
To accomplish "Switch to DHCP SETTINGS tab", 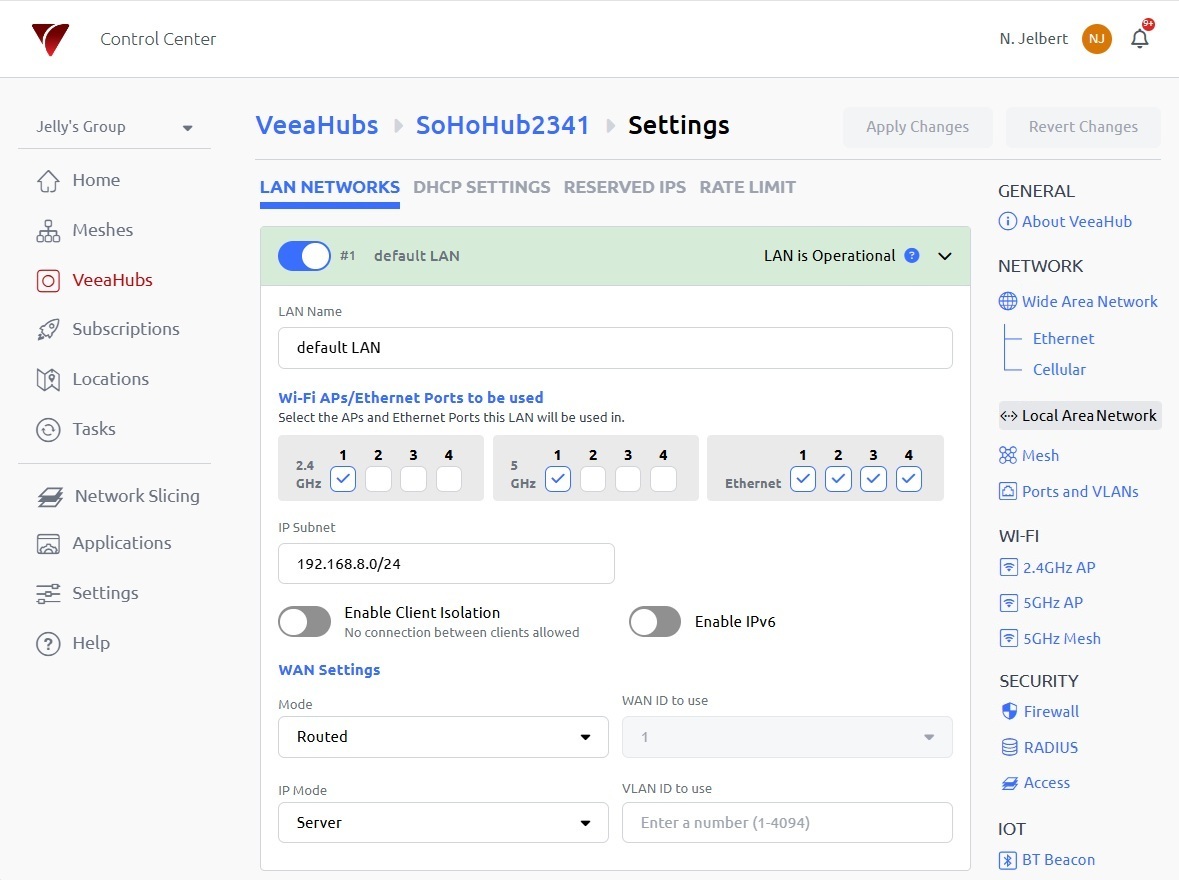I will click(x=481, y=187).
